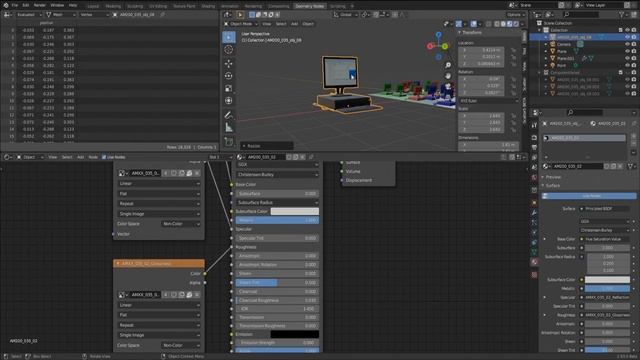Click the red X axis on navigation gizmo
This screenshot has height=360, width=640.
coord(430,46)
